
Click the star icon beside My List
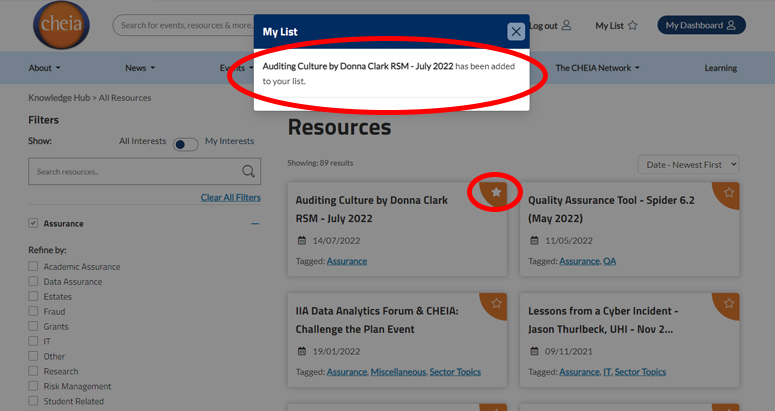(x=633, y=25)
